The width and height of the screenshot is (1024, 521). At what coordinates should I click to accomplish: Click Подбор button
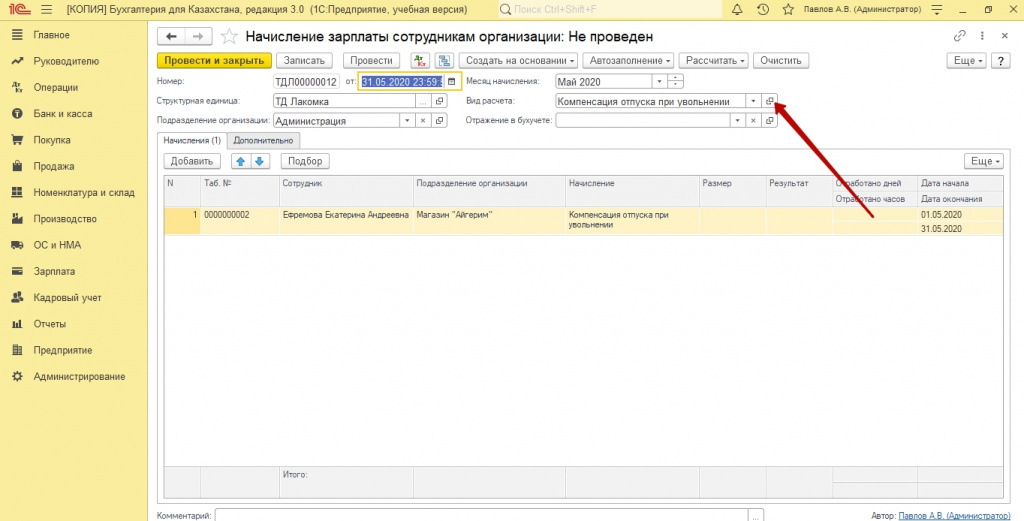[x=305, y=161]
